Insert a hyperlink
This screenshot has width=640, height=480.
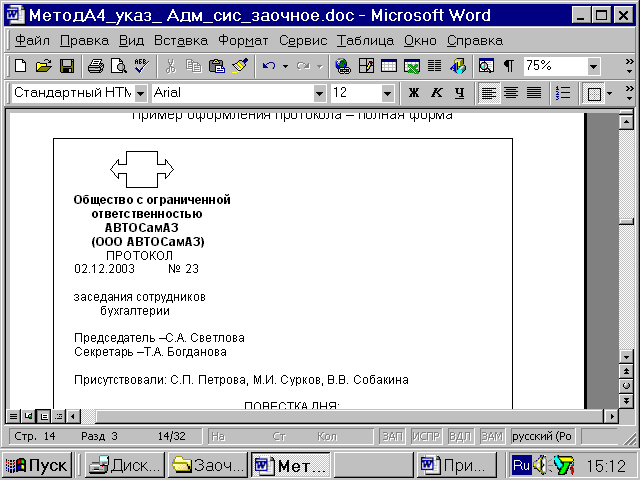[343, 66]
